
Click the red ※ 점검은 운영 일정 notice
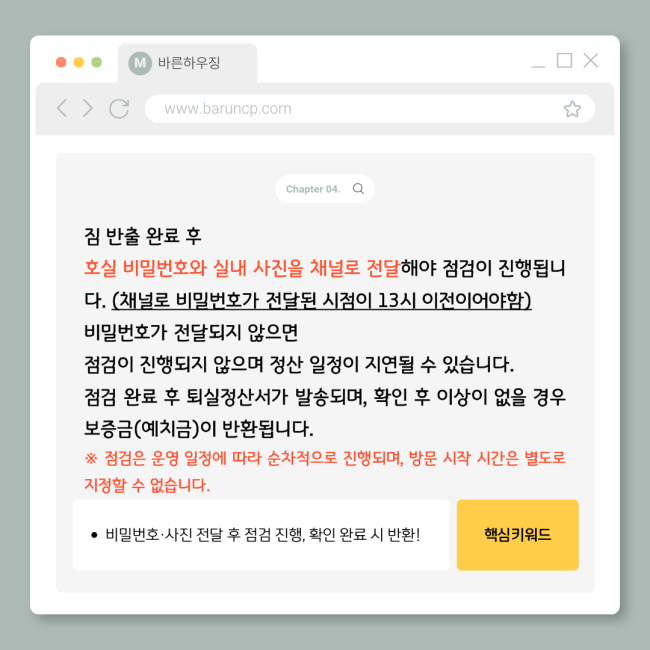pos(325,471)
